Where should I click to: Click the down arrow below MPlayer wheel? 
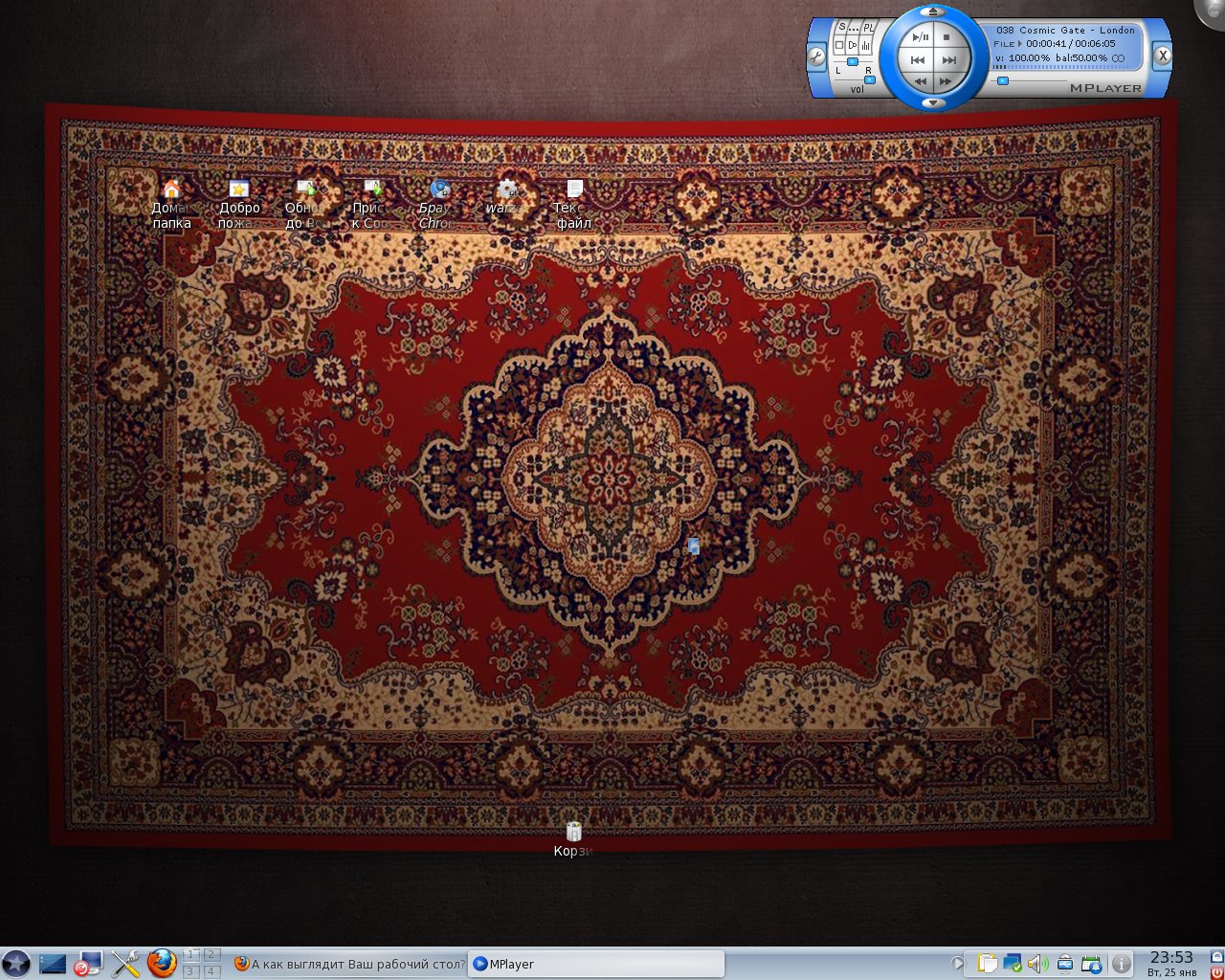click(x=933, y=102)
